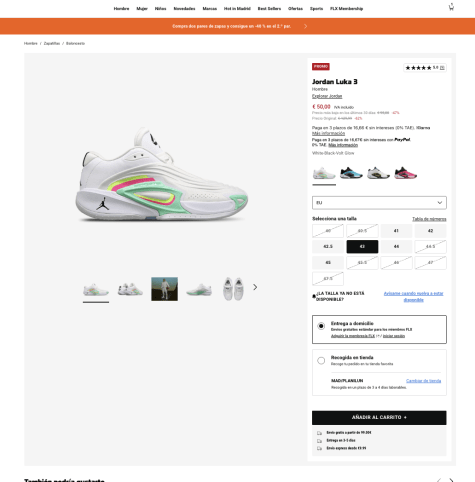View the model photo thumbnail
Image resolution: width=475 pixels, height=482 pixels.
coord(164,289)
